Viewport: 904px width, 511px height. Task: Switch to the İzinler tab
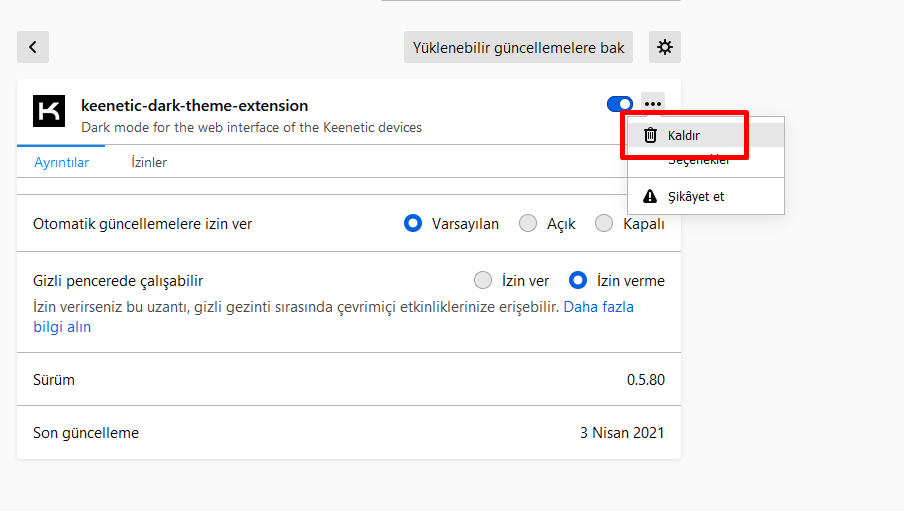pyautogui.click(x=149, y=162)
